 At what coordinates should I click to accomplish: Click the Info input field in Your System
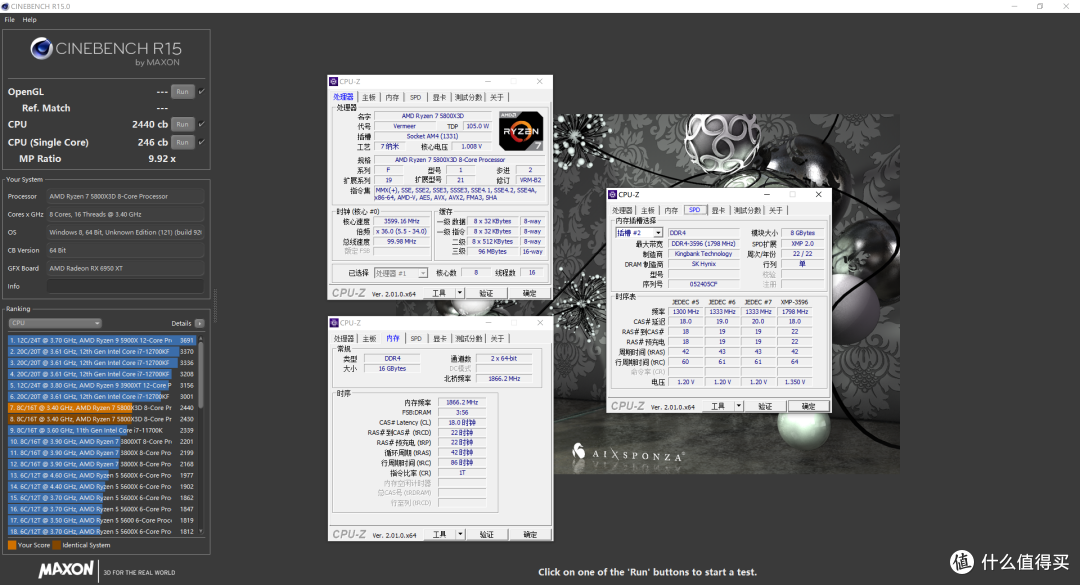click(x=125, y=286)
